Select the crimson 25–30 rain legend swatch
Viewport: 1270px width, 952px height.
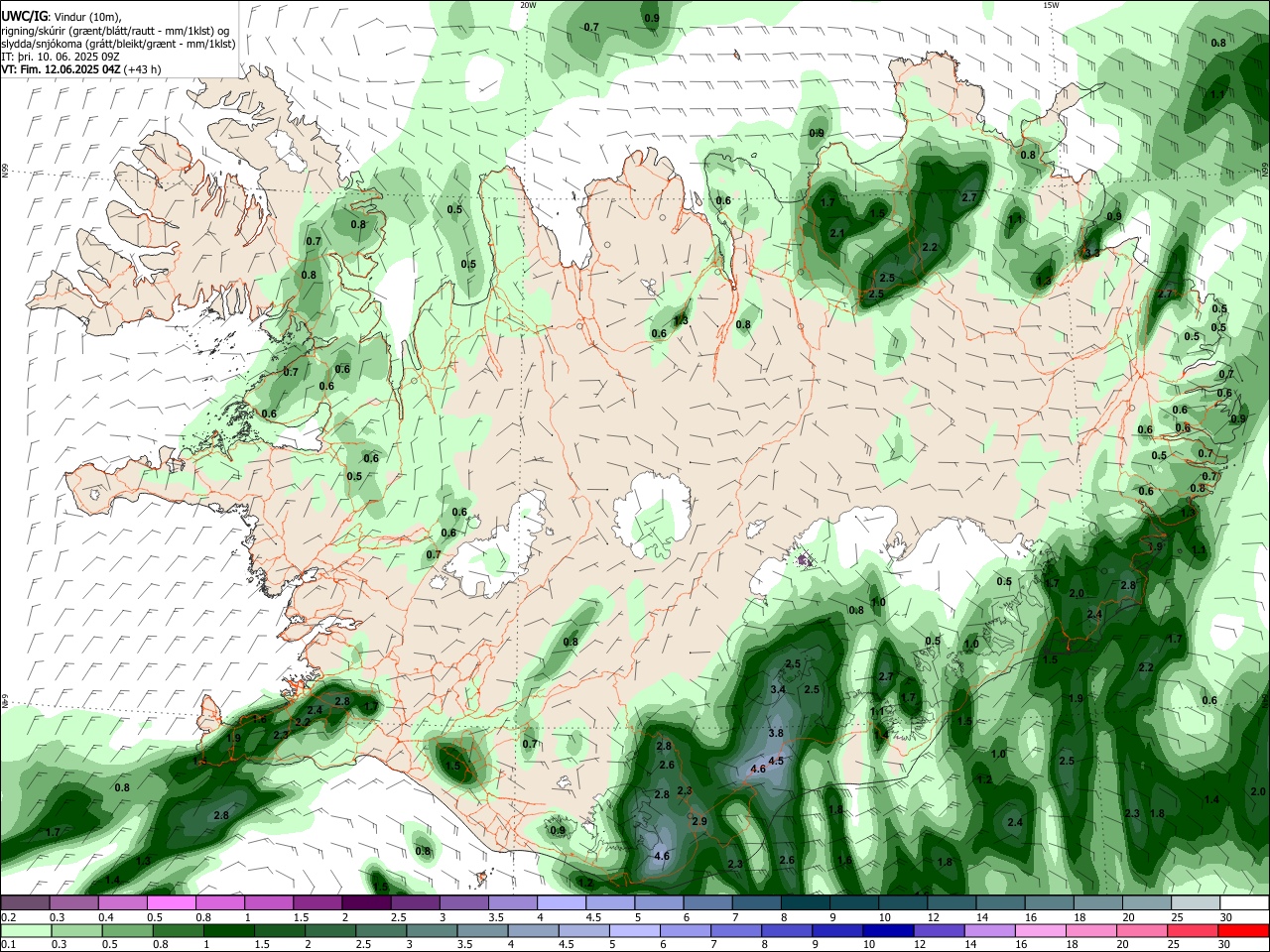click(1196, 931)
